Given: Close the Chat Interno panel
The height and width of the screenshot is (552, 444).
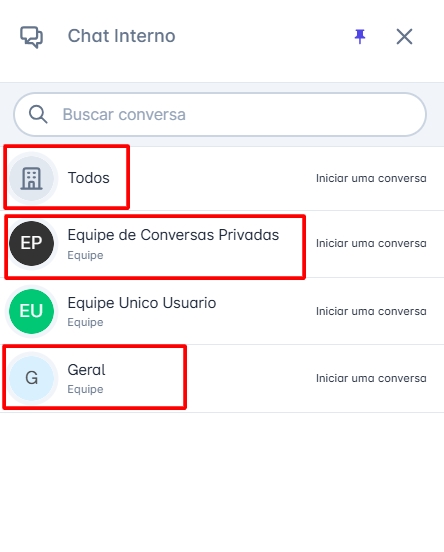Looking at the screenshot, I should [x=404, y=36].
